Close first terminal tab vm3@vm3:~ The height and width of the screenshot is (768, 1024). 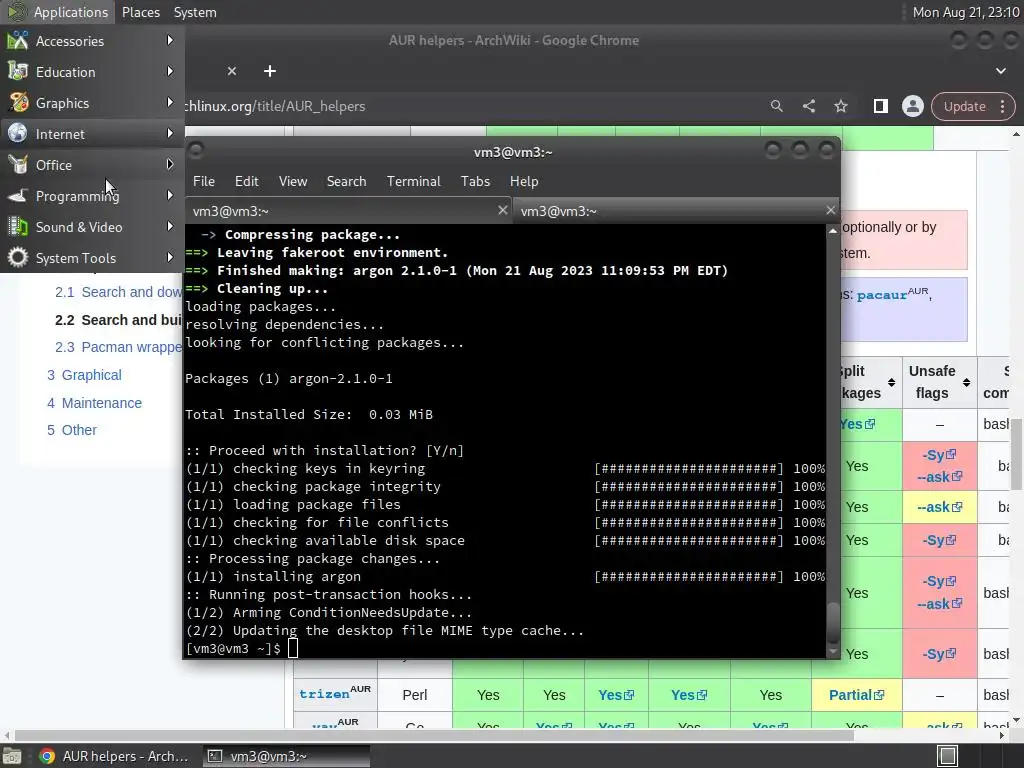(x=502, y=210)
